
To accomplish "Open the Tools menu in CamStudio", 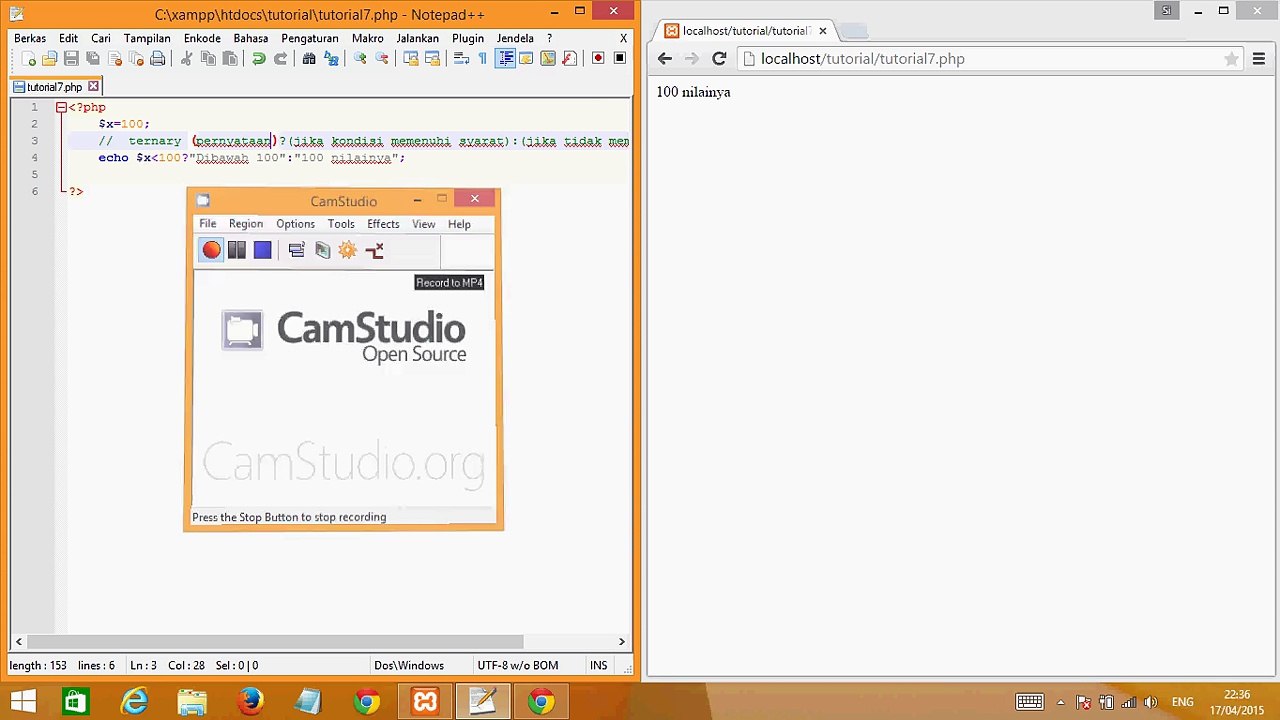I will coord(341,224).
